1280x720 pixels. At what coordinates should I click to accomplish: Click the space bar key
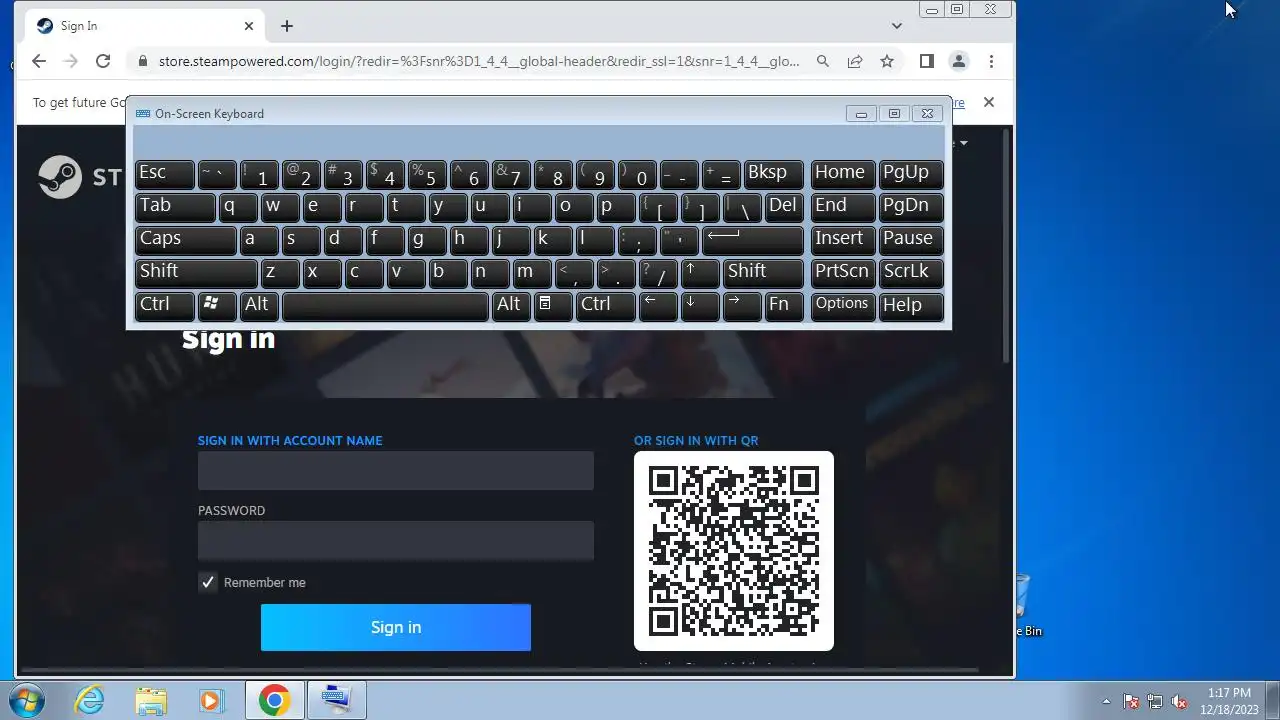(x=385, y=305)
